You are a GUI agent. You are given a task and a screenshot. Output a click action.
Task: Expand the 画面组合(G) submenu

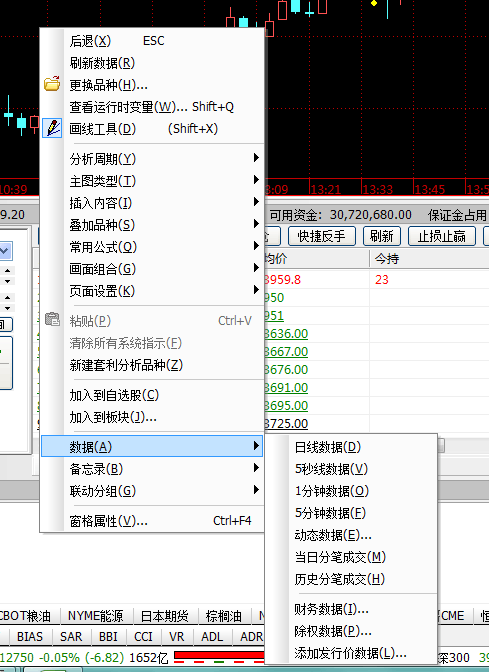pyautogui.click(x=152, y=269)
